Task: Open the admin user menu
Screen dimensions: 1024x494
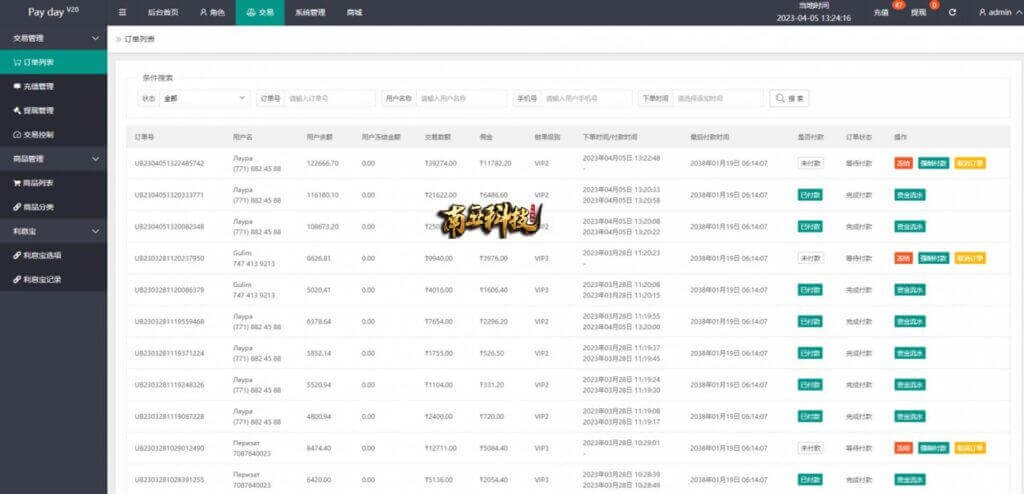Action: (x=993, y=12)
